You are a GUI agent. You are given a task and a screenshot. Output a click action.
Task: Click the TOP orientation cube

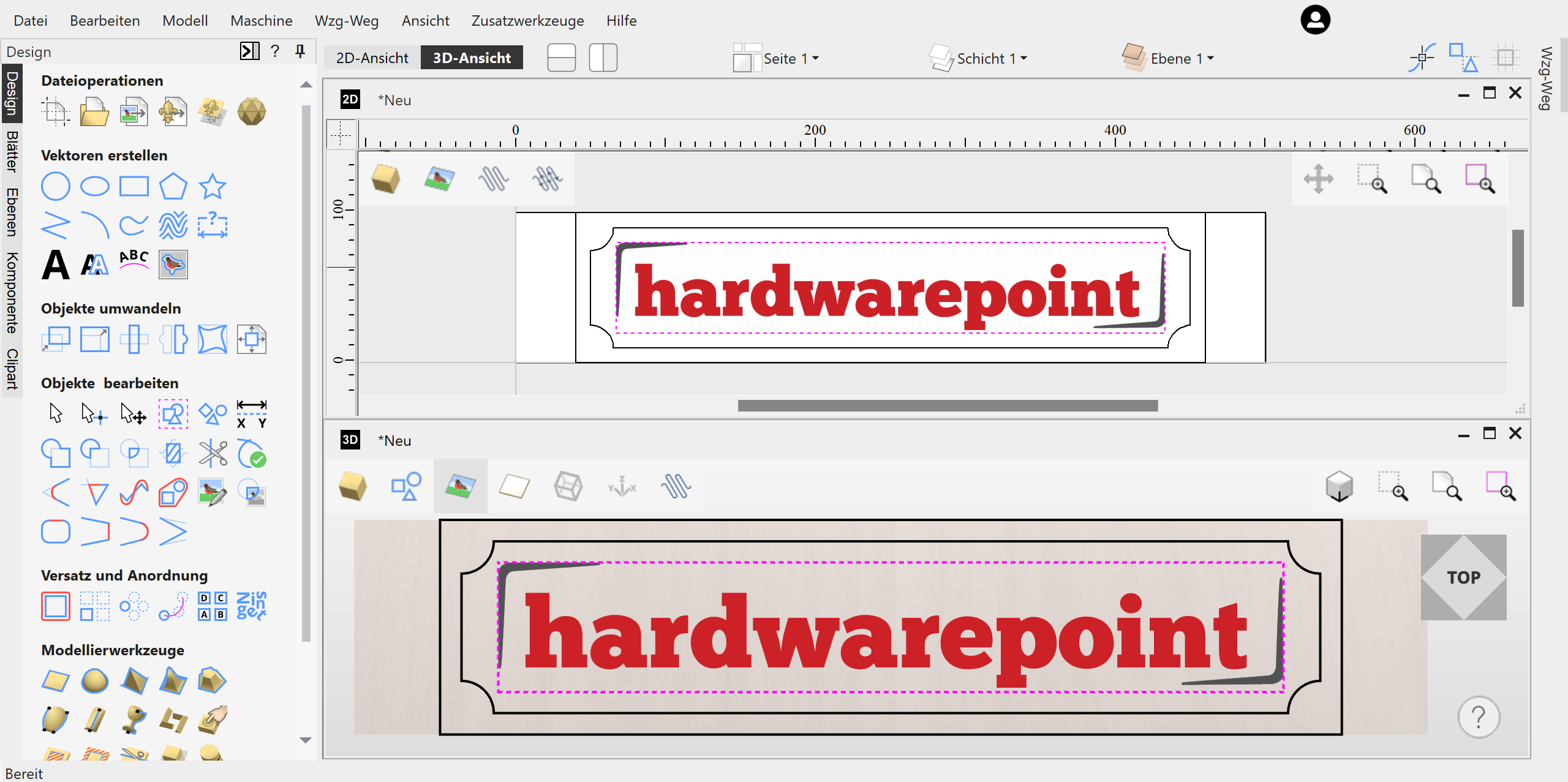1463,577
